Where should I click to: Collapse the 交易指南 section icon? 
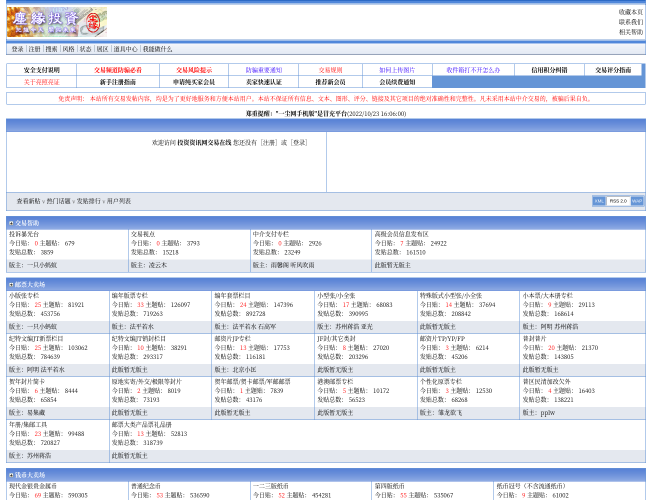pos(11,223)
